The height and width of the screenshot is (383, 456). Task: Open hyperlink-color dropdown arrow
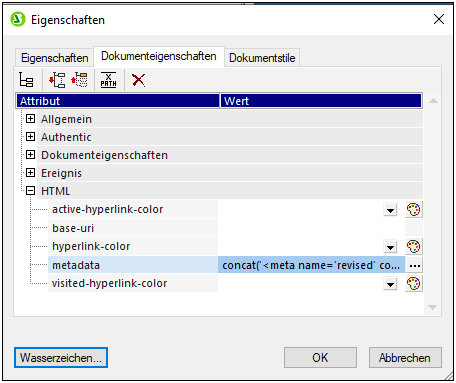pyautogui.click(x=390, y=247)
